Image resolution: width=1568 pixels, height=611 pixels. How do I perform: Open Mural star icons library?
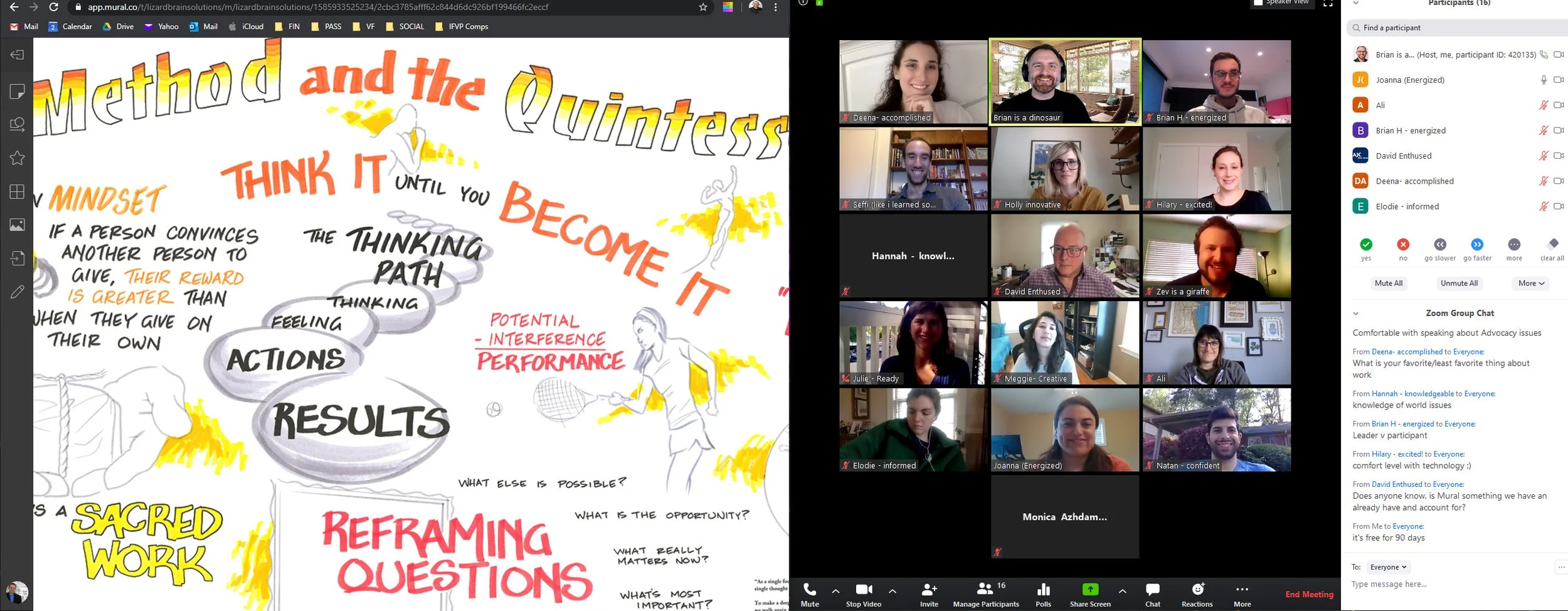pyautogui.click(x=17, y=158)
